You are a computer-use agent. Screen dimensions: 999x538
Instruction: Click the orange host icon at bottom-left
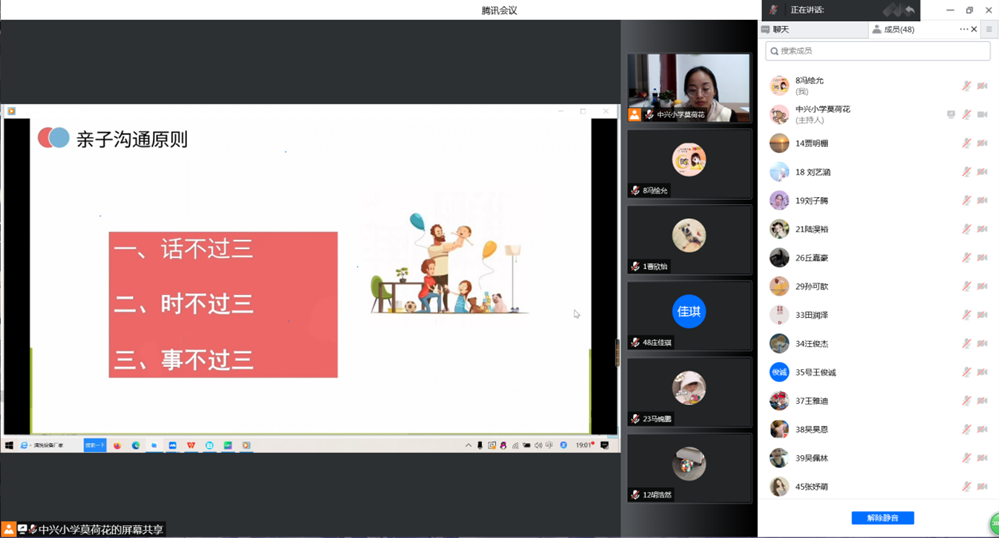click(x=9, y=529)
